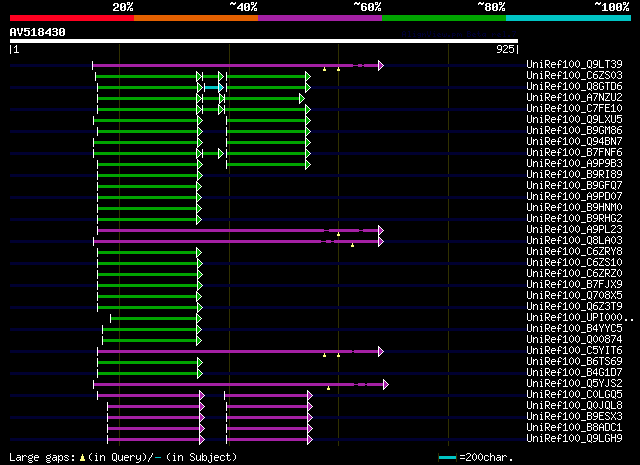Select the UniRef100_Q5YJS2 label

[574, 384]
